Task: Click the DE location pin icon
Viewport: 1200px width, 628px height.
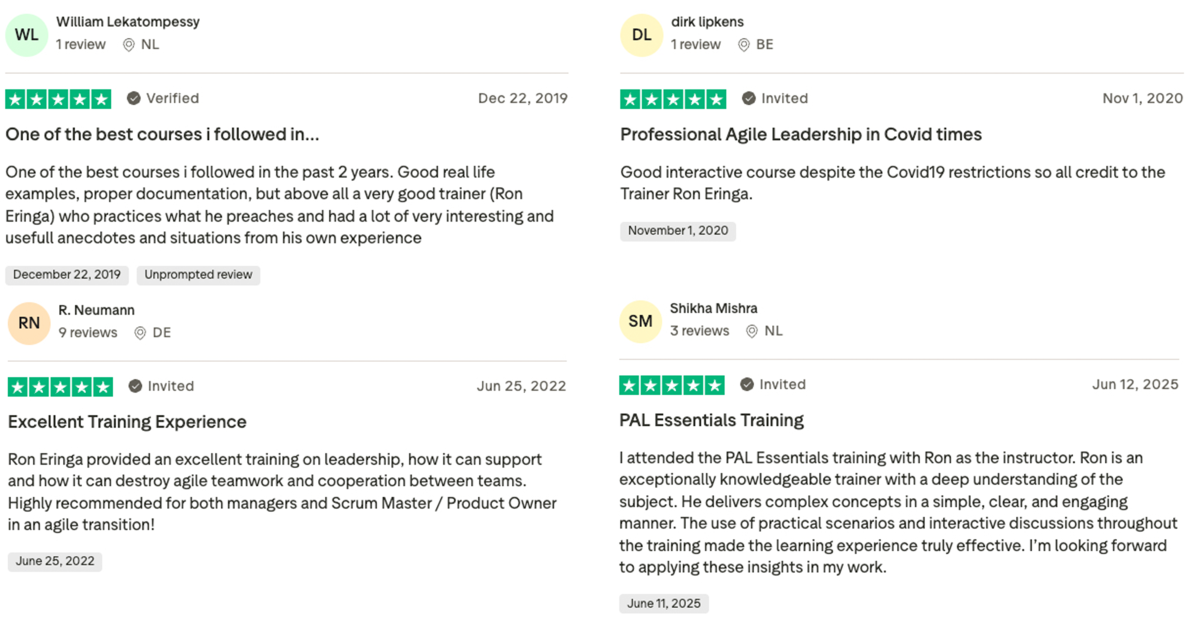Action: click(x=140, y=333)
